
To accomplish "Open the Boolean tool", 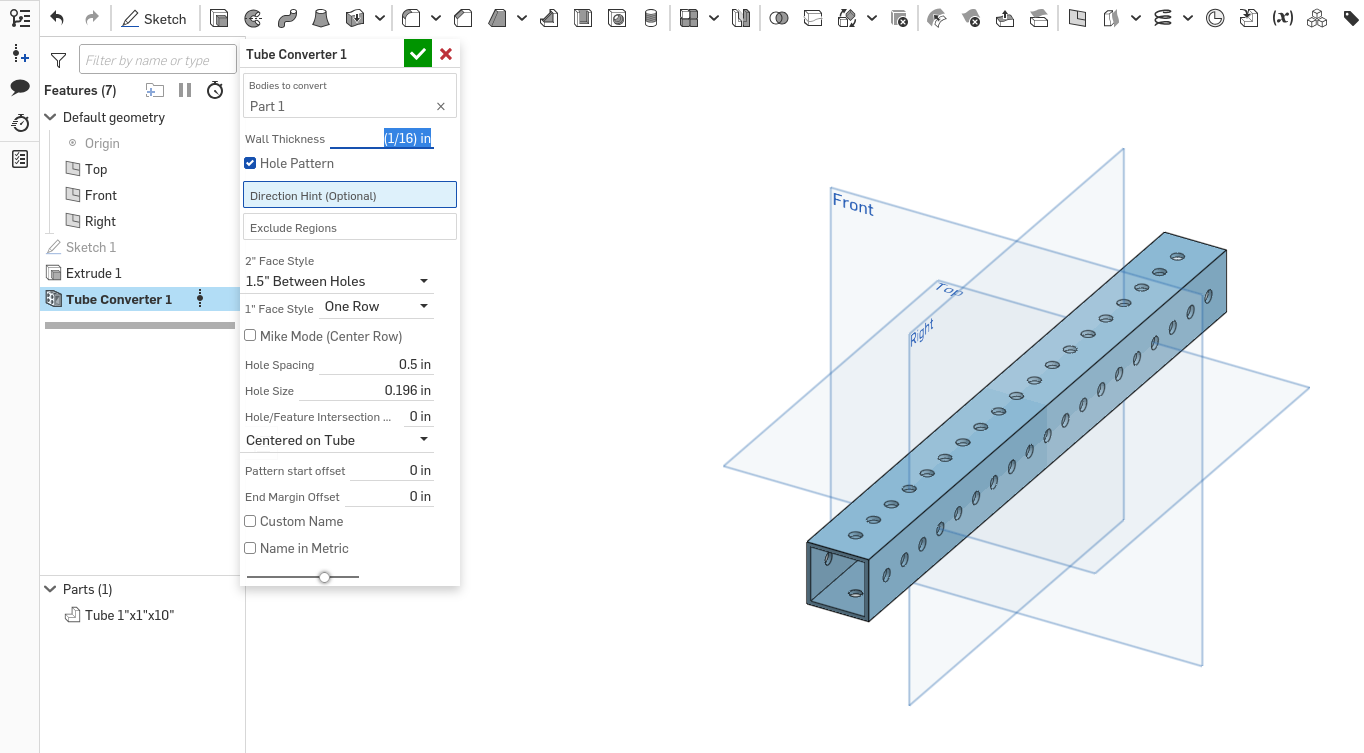I will [x=779, y=18].
